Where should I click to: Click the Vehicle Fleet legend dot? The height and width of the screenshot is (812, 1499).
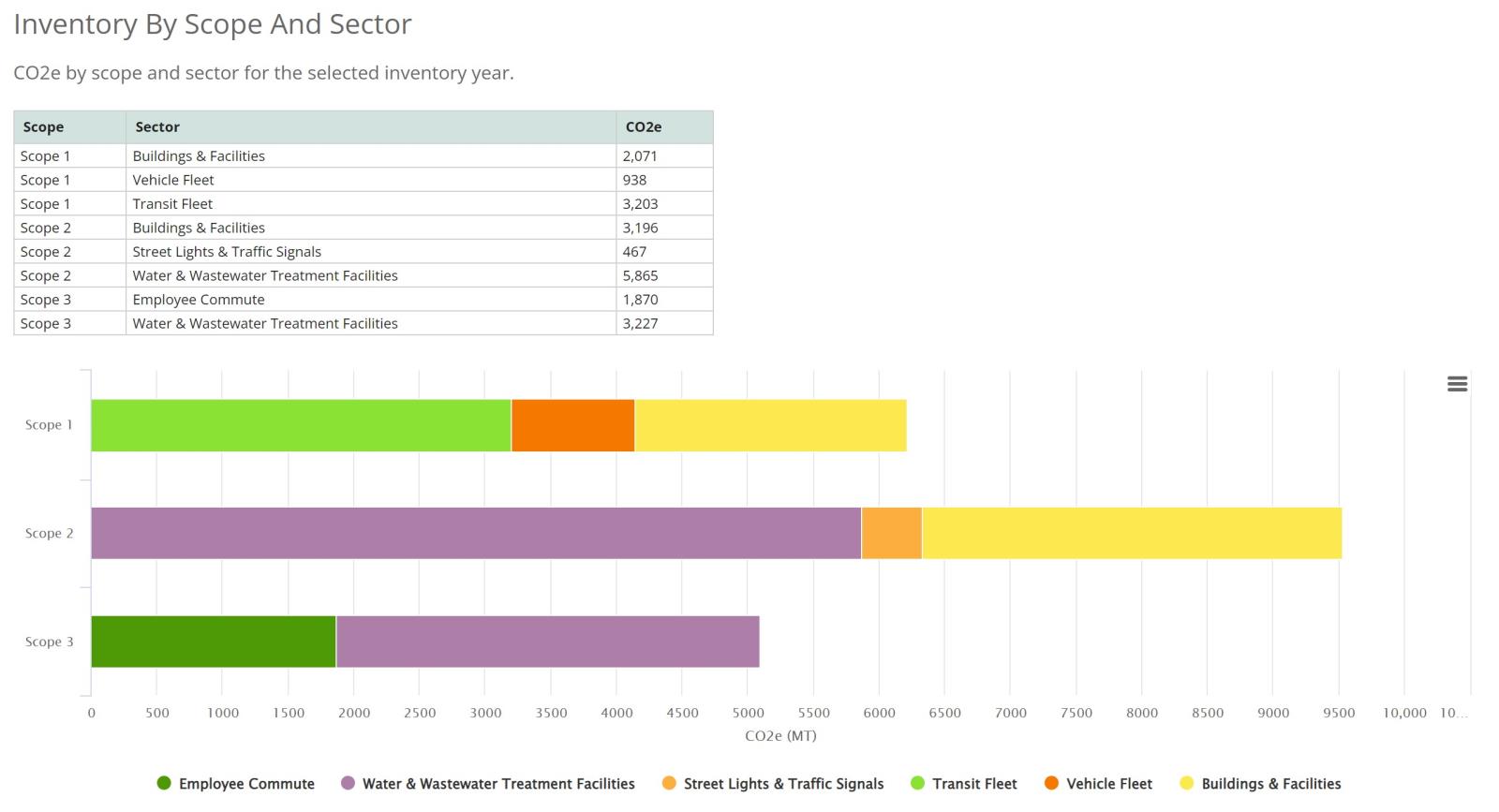pos(1051,783)
